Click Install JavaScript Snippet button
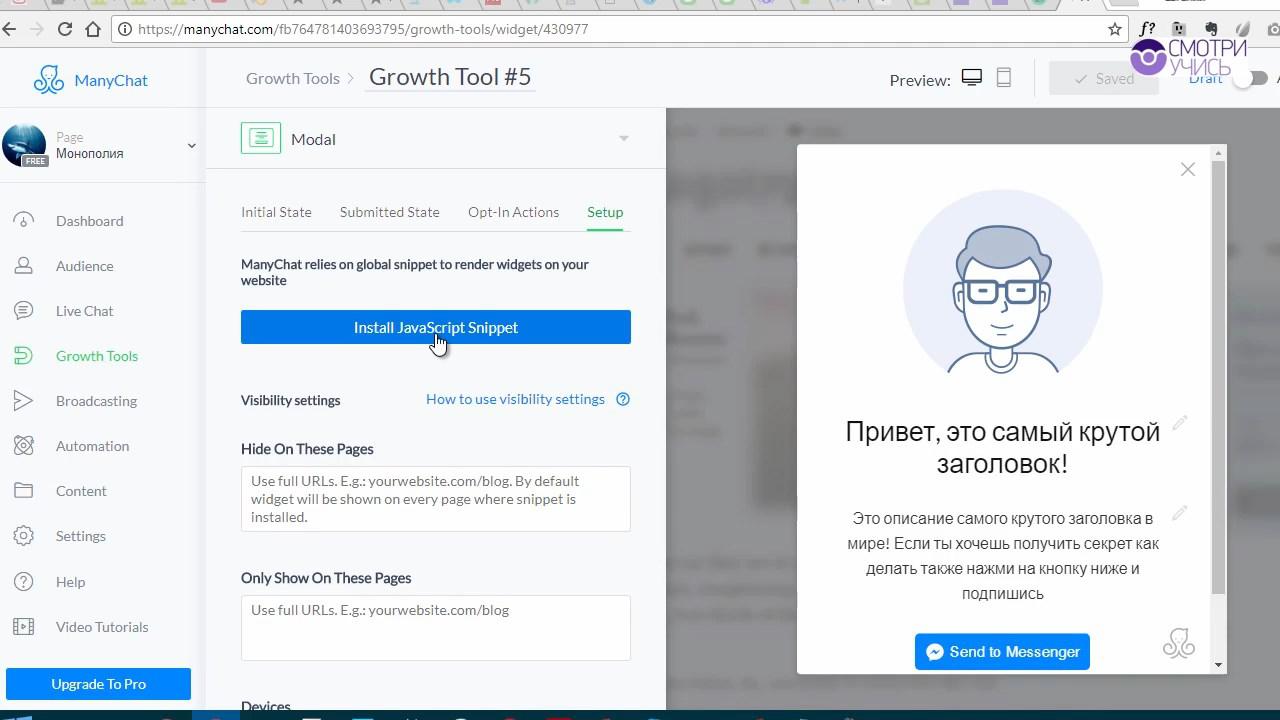The height and width of the screenshot is (720, 1280). click(x=436, y=327)
